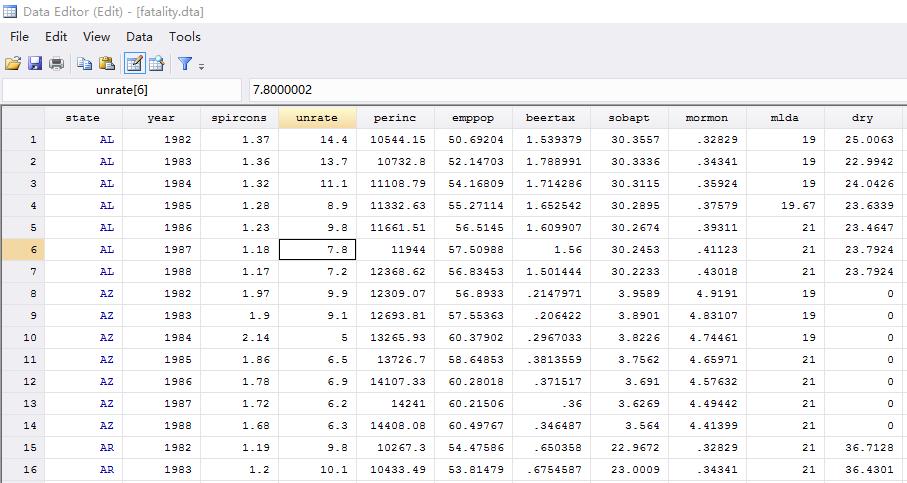Select the beertax column header
Image resolution: width=907 pixels, height=483 pixels.
click(551, 118)
